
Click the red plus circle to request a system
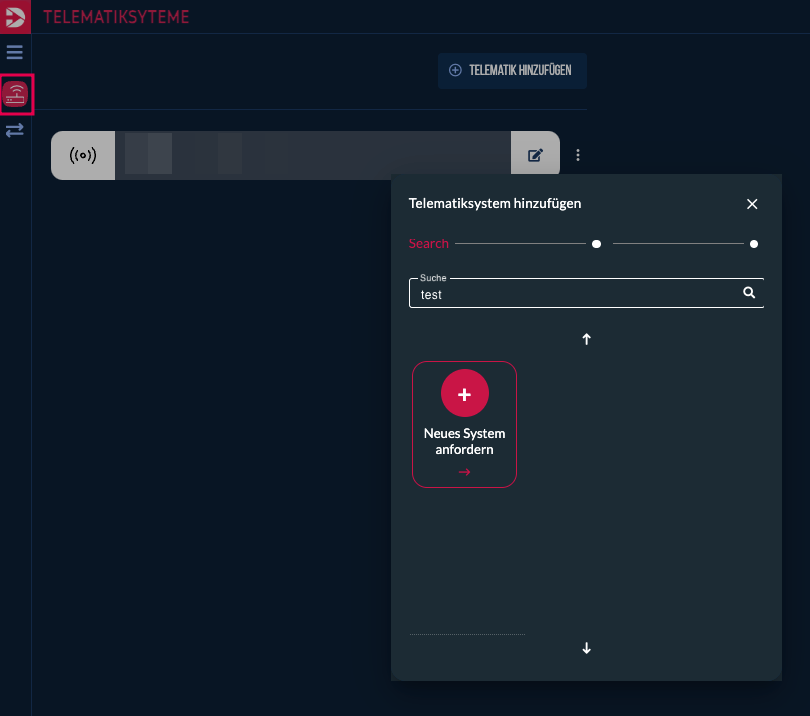[x=464, y=395]
